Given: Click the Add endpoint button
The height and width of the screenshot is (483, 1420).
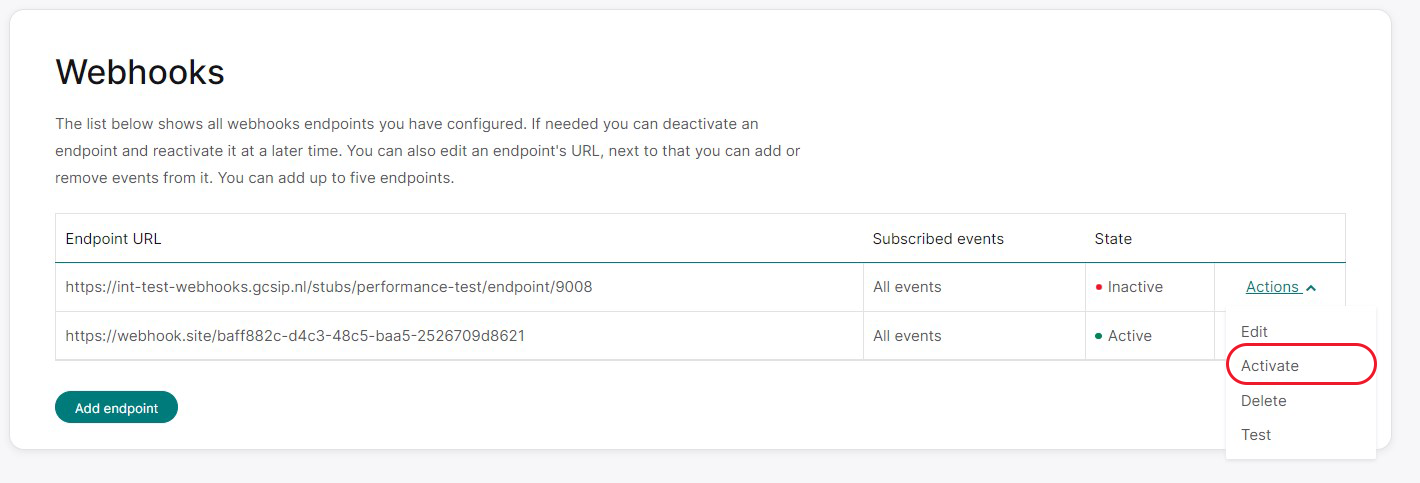Looking at the screenshot, I should pos(116,408).
